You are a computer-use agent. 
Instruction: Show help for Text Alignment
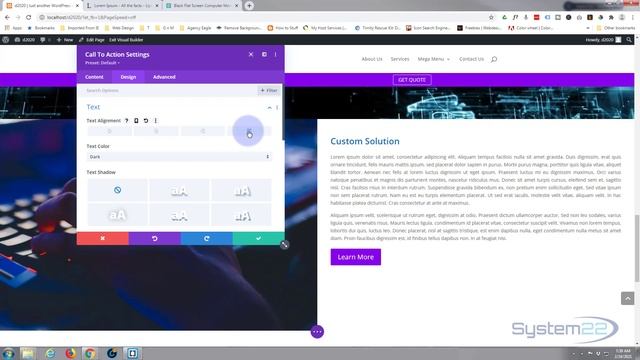[127, 121]
